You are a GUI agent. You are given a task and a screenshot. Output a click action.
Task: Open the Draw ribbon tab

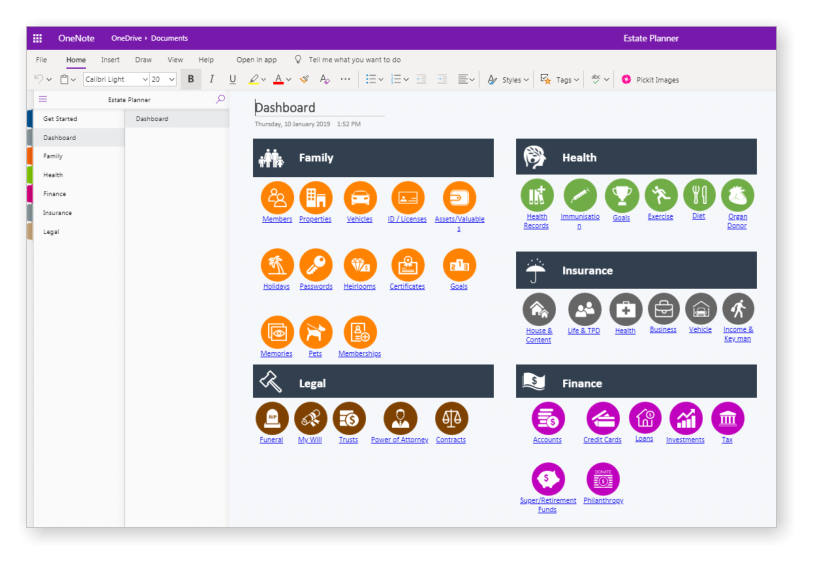pyautogui.click(x=144, y=60)
